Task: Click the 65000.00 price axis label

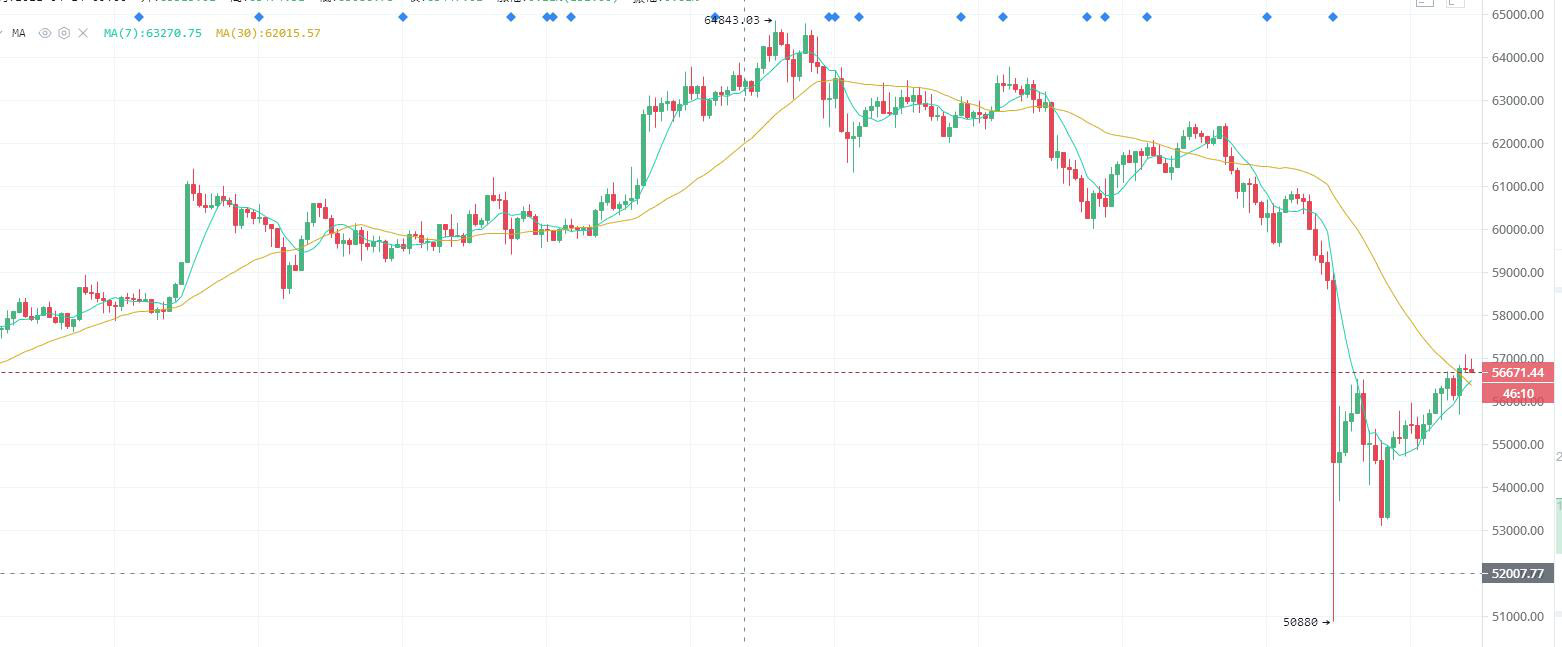Action: point(1519,15)
